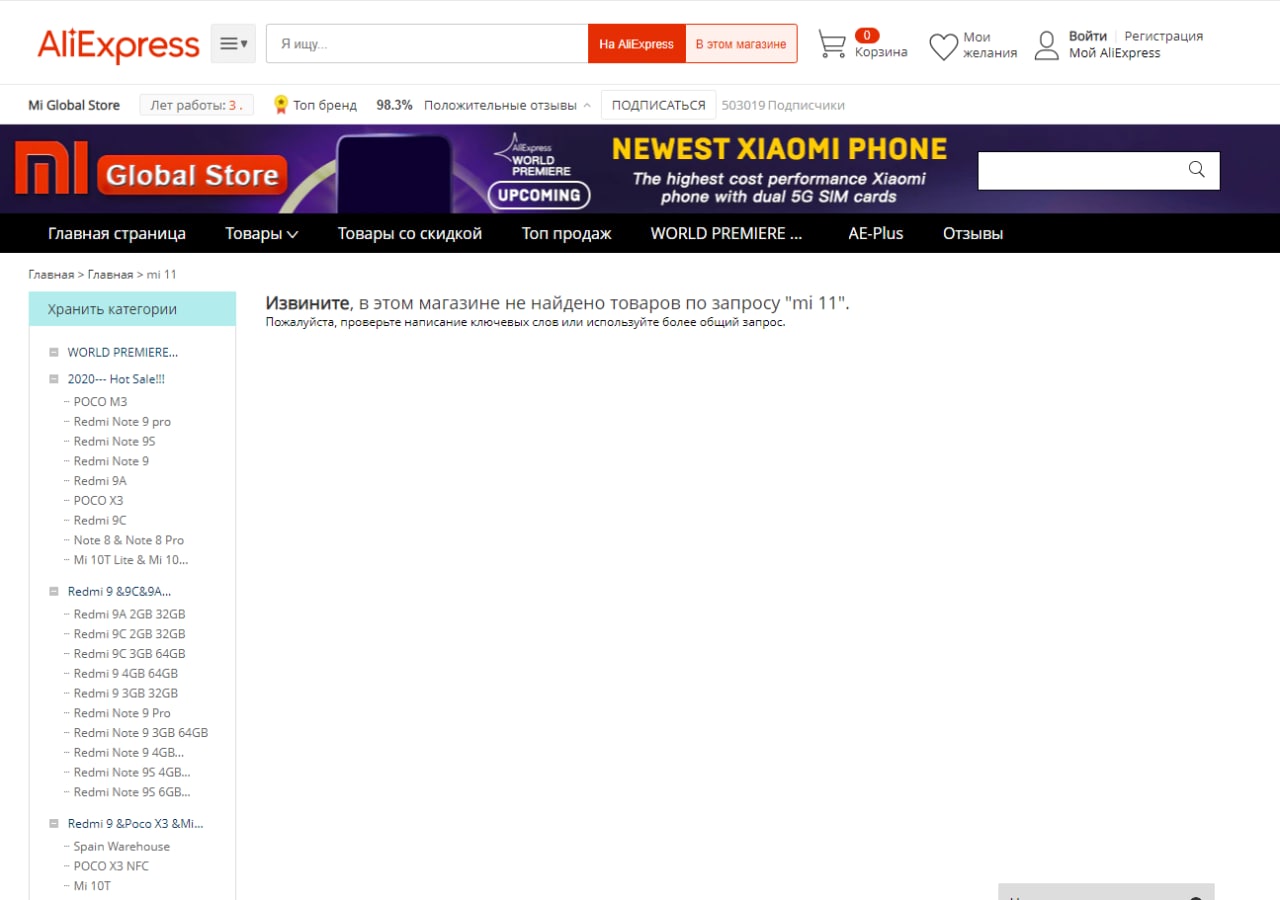Click the first 'Главная' breadcrumb
1280x900 pixels.
pyautogui.click(x=51, y=274)
